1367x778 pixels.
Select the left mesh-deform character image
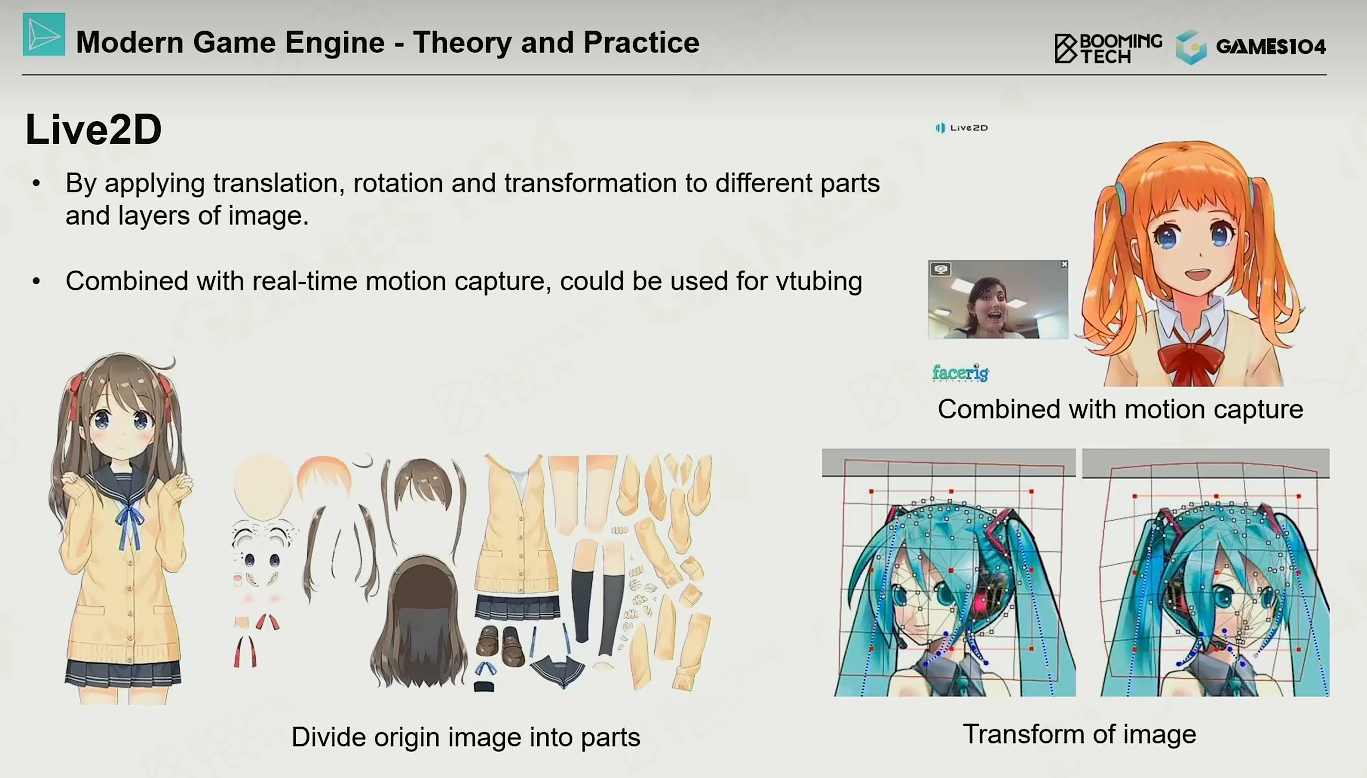948,572
